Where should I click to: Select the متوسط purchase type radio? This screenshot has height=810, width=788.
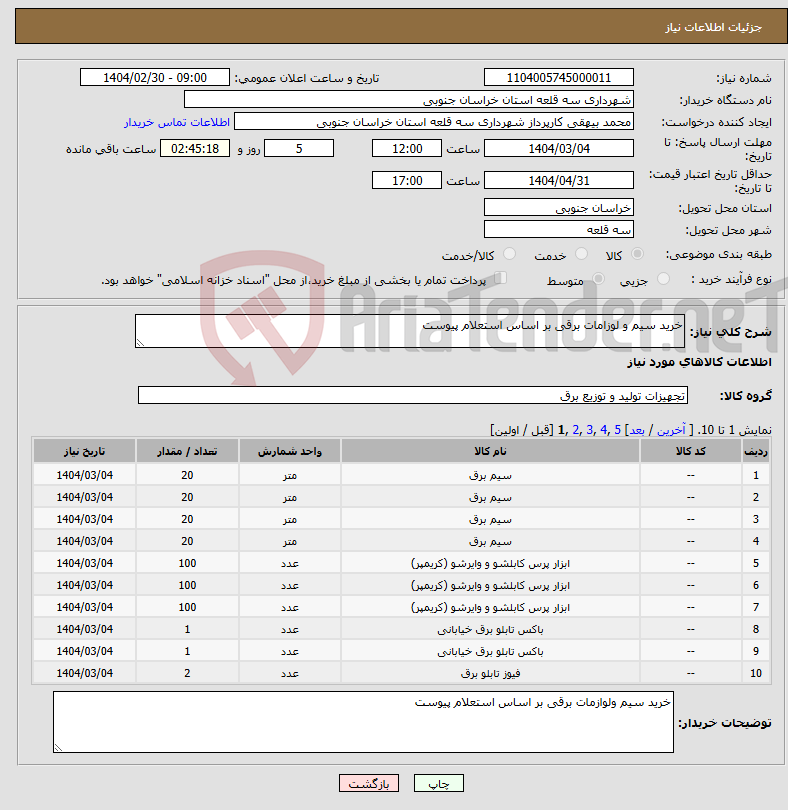(x=598, y=279)
